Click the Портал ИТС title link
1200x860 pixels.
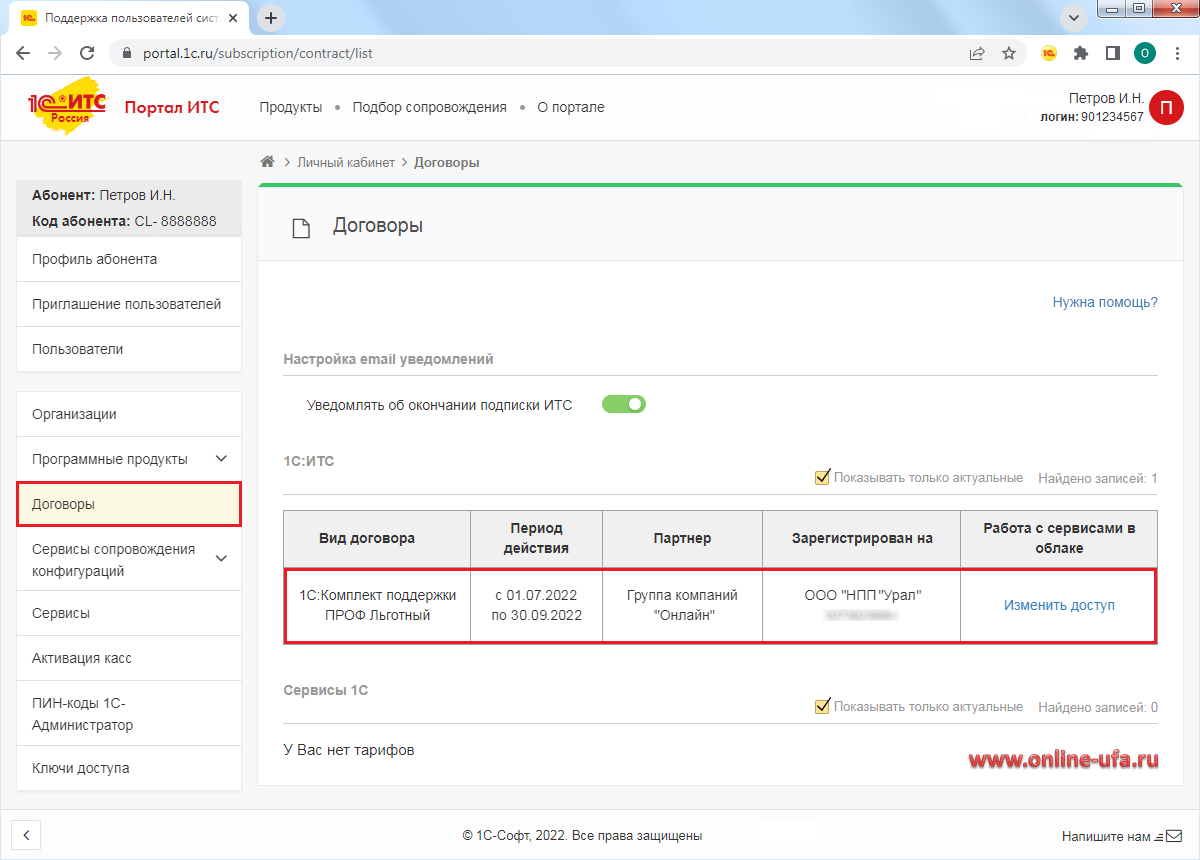click(x=172, y=107)
